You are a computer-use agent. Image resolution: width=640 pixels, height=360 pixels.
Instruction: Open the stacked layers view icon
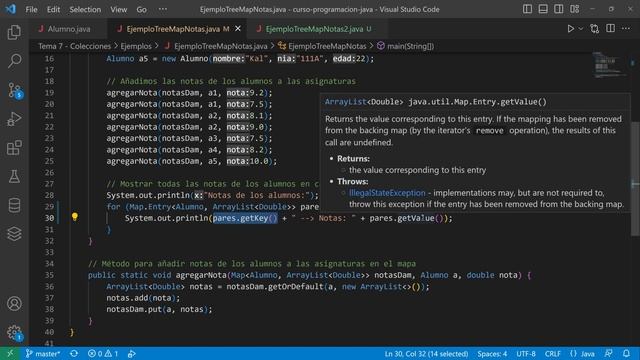(14, 234)
